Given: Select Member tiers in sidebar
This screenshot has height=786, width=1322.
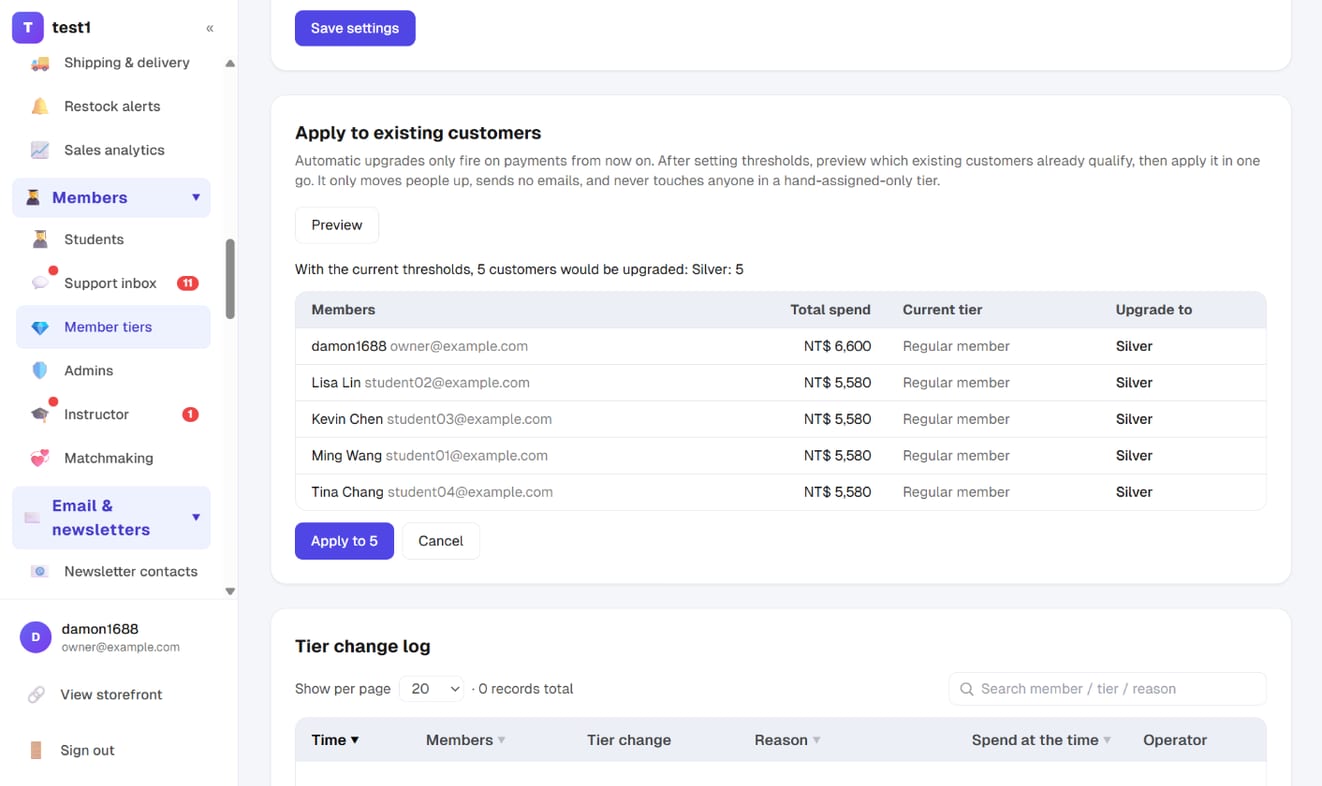Looking at the screenshot, I should 113,327.
